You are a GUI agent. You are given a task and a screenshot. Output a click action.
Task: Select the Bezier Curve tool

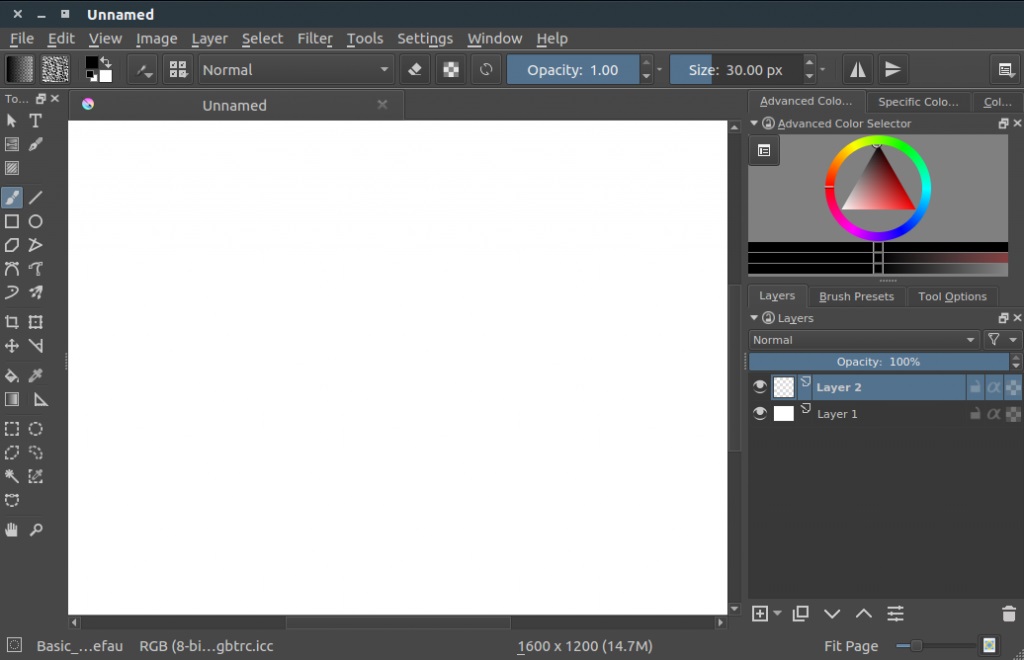coord(12,269)
